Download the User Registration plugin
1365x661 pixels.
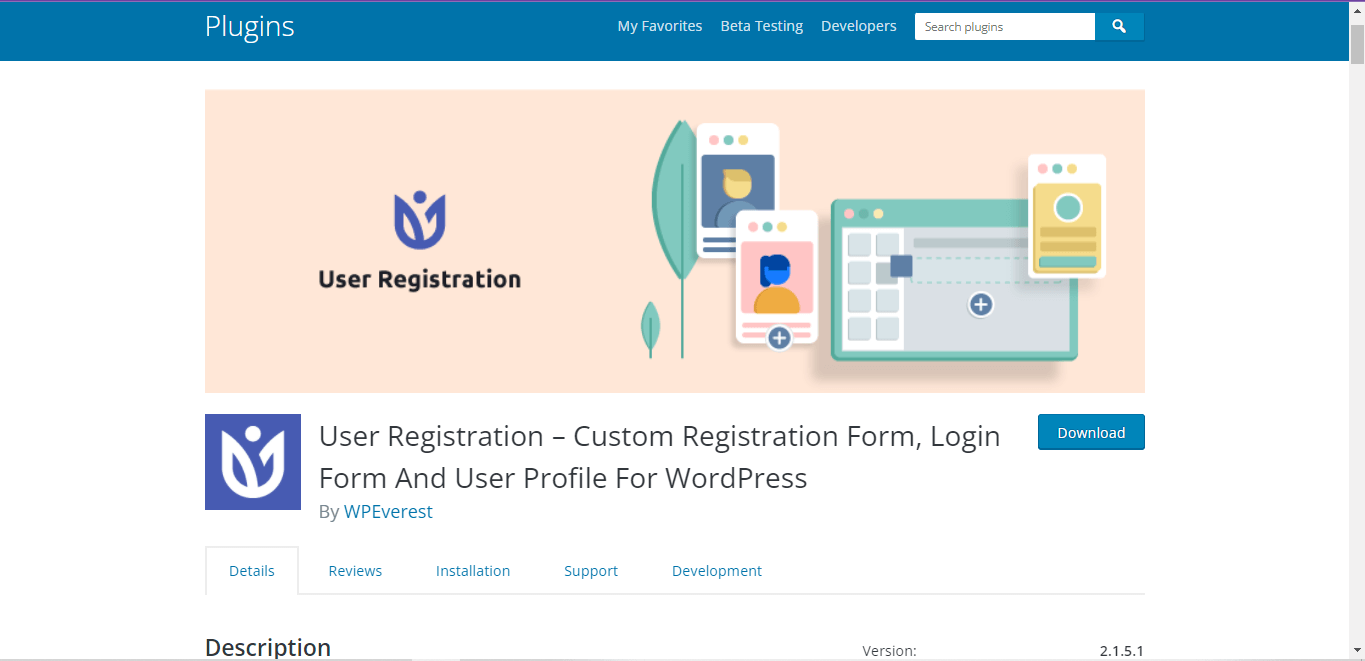[x=1090, y=432]
